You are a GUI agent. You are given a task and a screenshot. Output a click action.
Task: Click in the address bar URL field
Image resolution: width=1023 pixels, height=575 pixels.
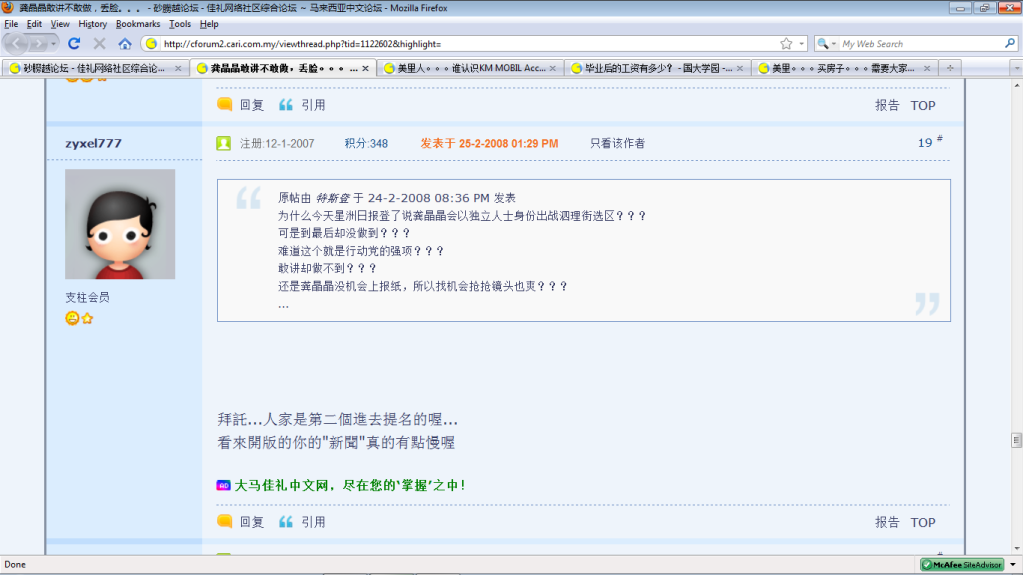[x=460, y=44]
